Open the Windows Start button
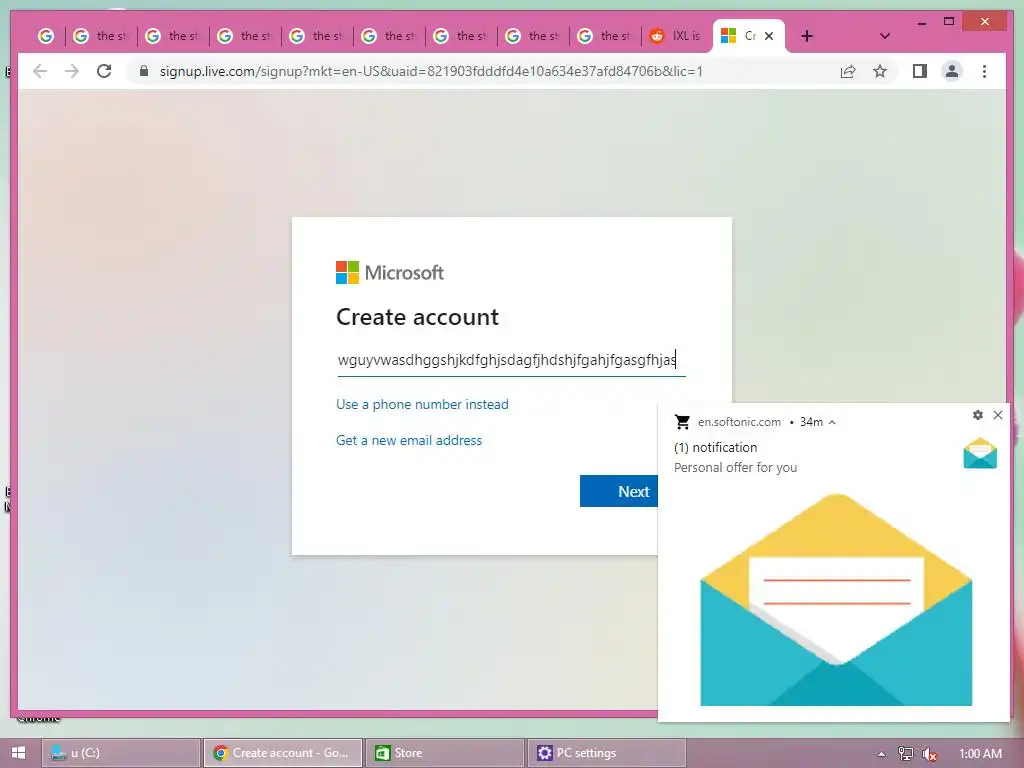The width and height of the screenshot is (1024, 768). pyautogui.click(x=18, y=753)
